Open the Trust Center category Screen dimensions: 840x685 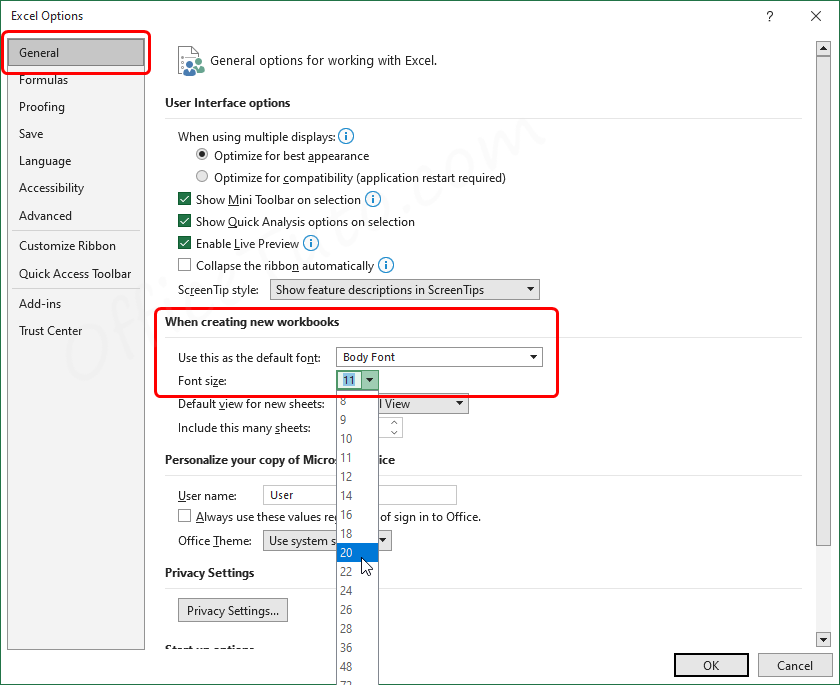pos(50,330)
